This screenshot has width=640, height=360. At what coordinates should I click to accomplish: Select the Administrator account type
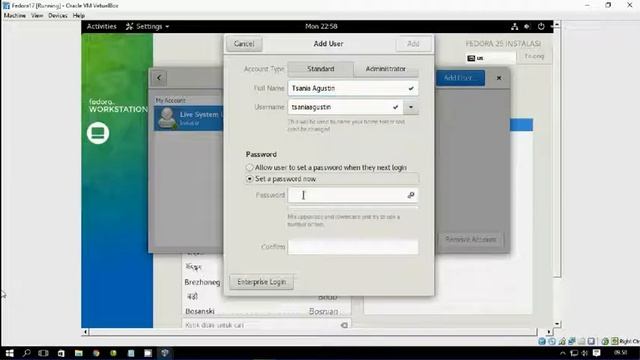[386, 69]
